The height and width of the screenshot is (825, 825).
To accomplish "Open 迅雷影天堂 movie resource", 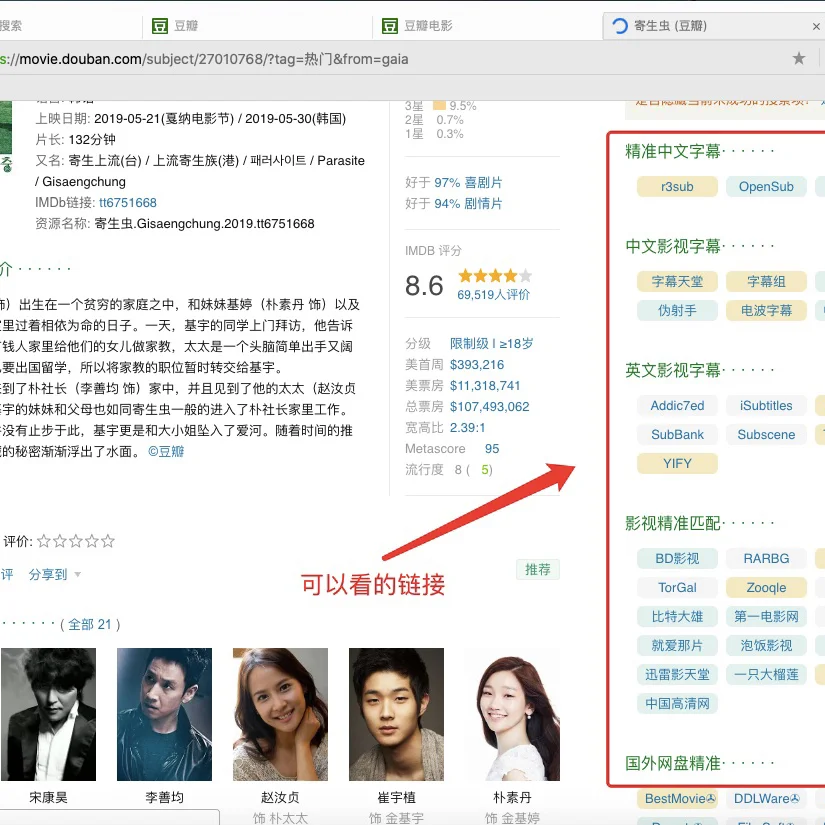I will pyautogui.click(x=677, y=675).
